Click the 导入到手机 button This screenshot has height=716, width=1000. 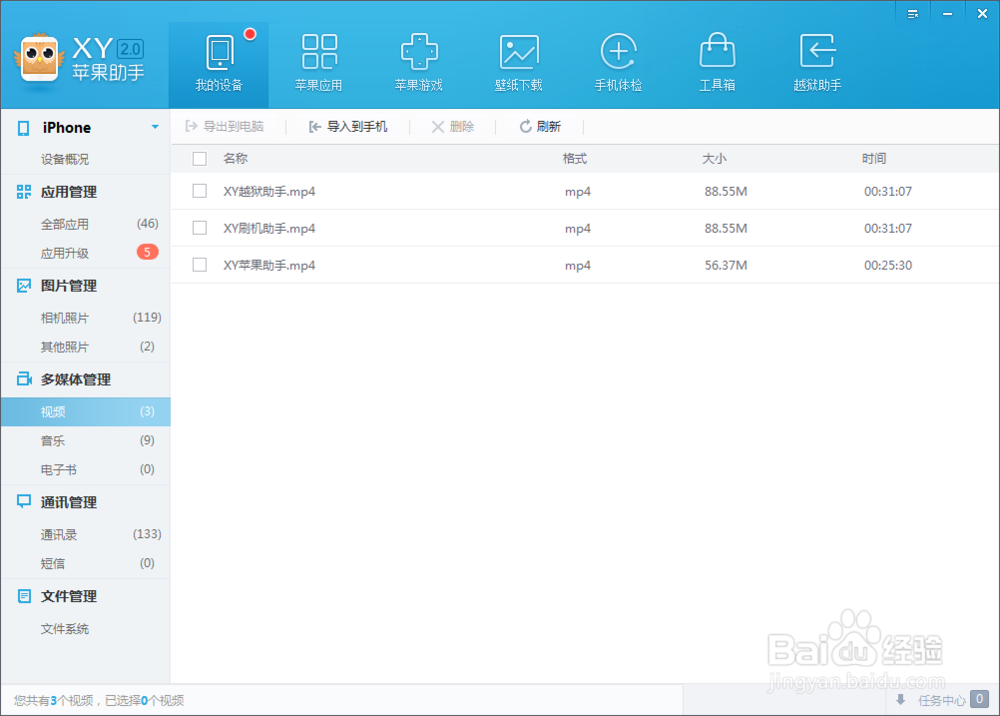click(x=348, y=126)
